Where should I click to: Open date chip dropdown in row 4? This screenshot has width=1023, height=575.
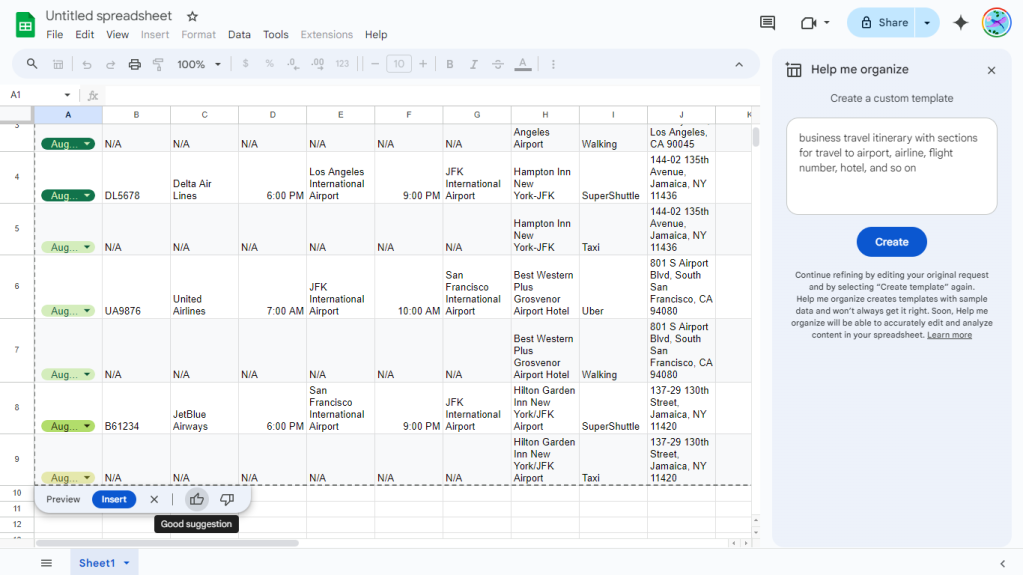click(x=87, y=196)
